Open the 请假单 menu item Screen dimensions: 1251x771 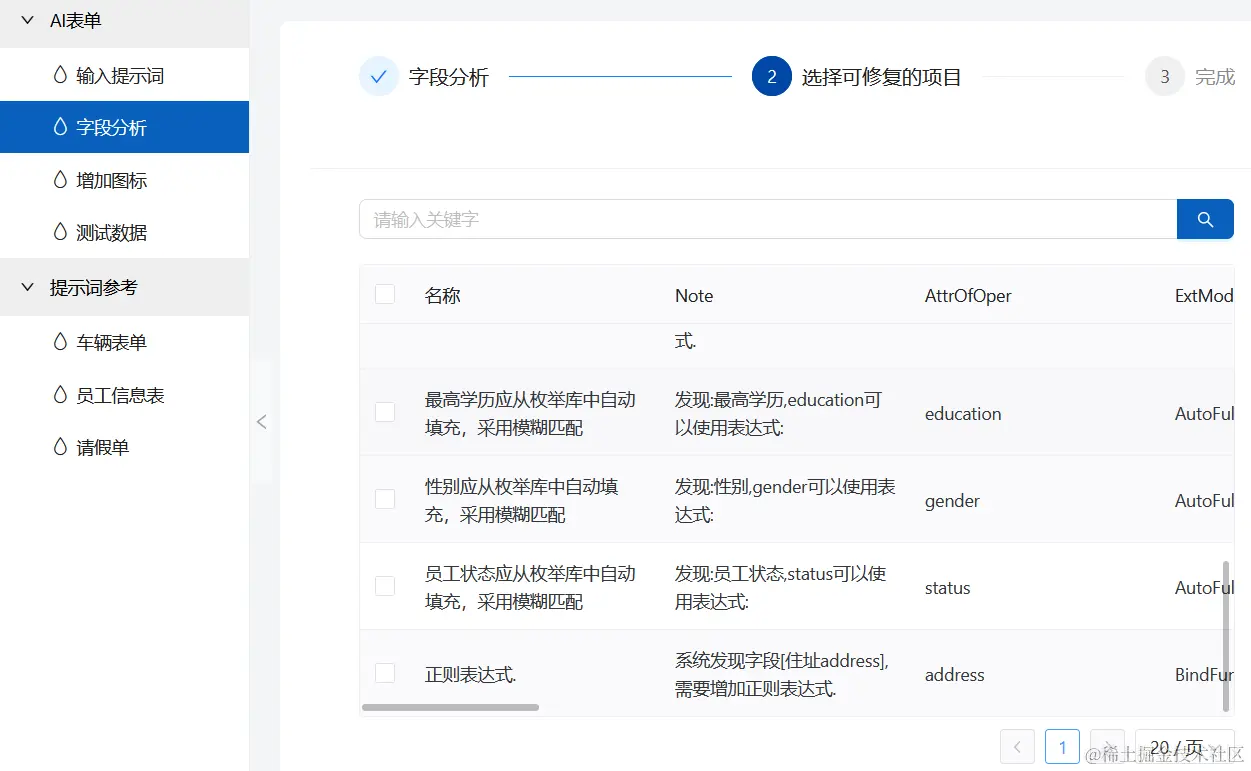click(x=124, y=447)
